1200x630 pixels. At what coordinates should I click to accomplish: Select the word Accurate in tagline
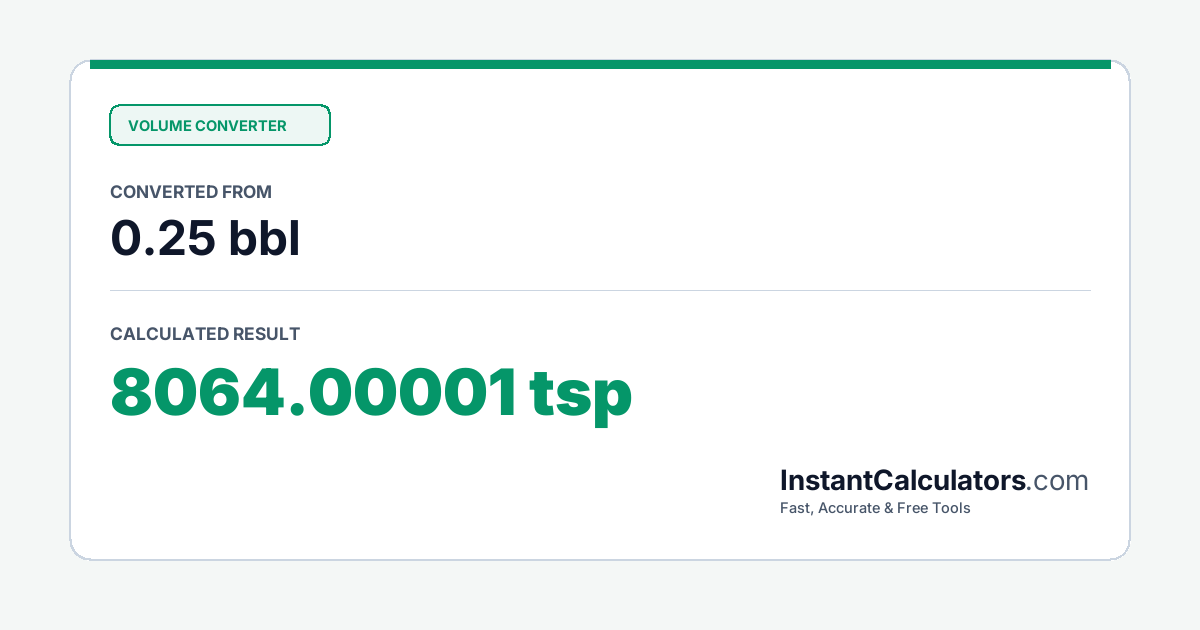(850, 508)
